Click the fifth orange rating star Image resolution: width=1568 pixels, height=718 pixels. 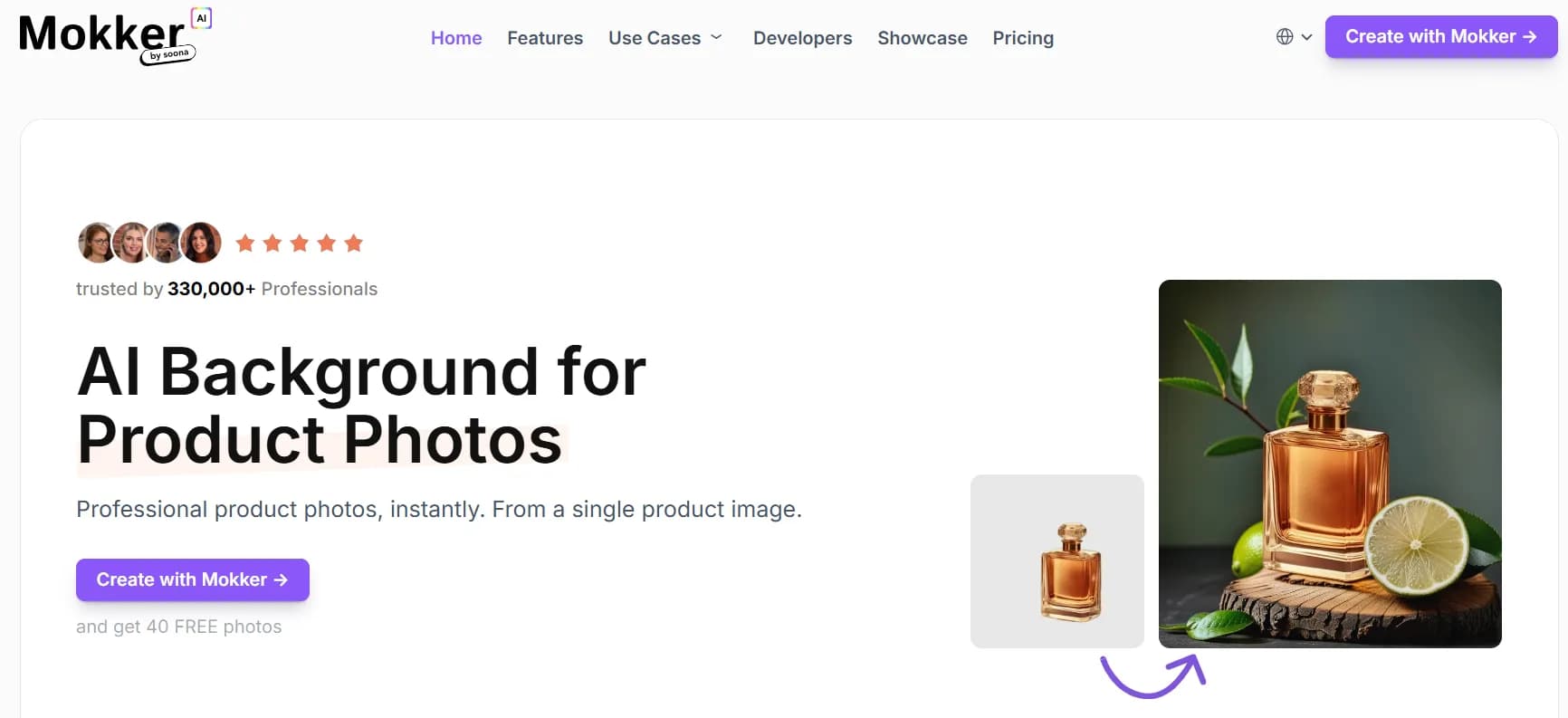tap(354, 243)
